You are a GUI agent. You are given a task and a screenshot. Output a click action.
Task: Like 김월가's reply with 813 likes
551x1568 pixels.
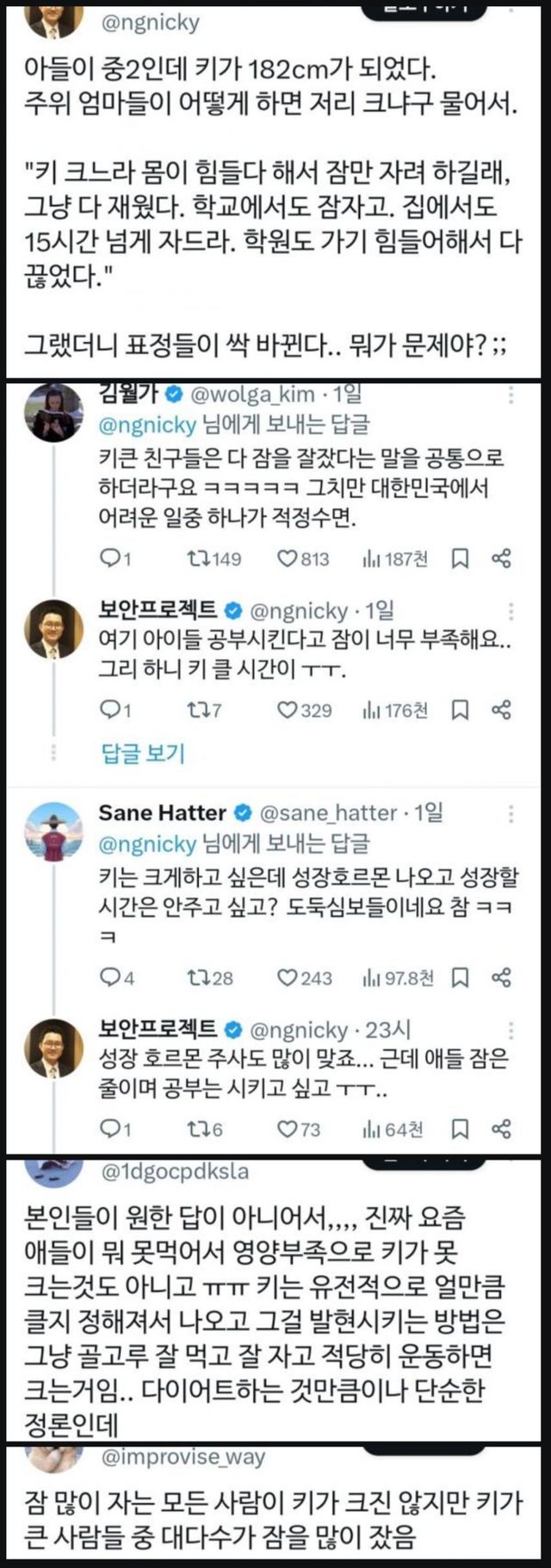(x=288, y=559)
